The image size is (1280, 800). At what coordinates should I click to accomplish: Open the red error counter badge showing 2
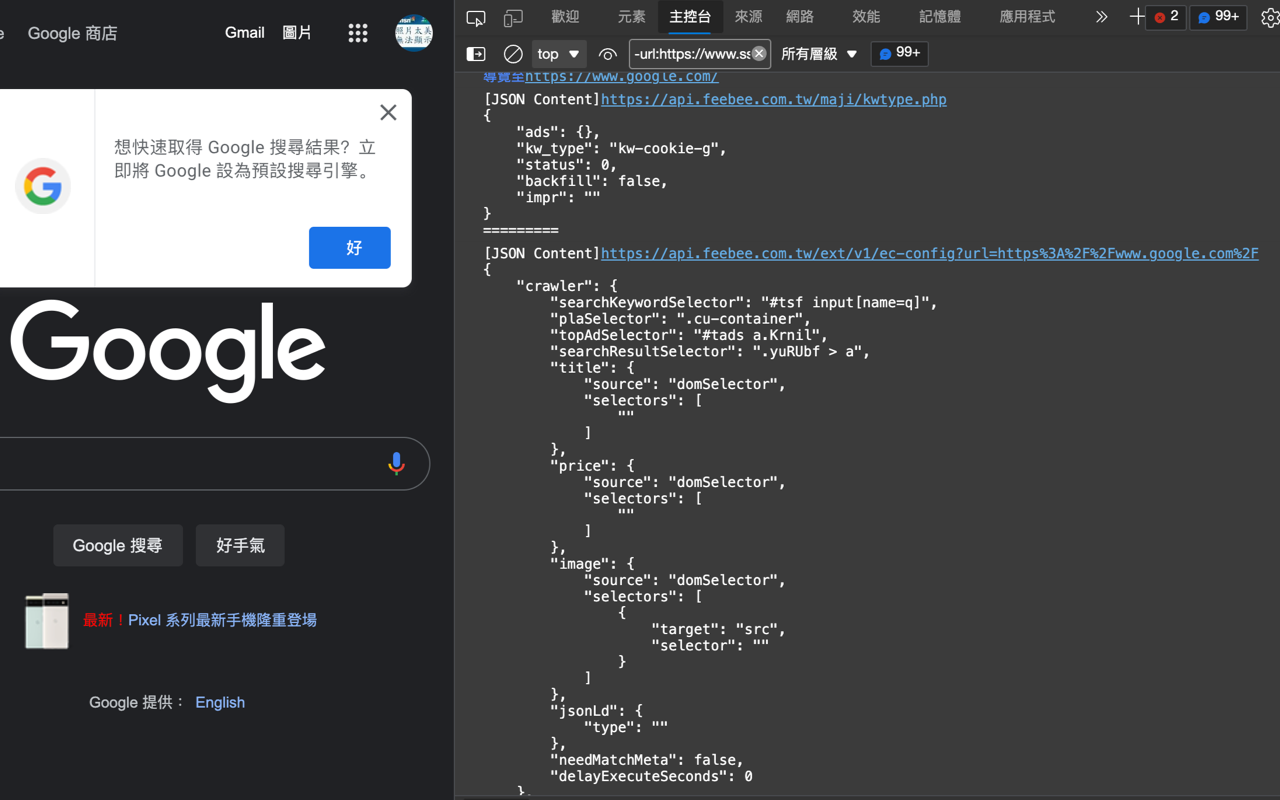pyautogui.click(x=1165, y=17)
